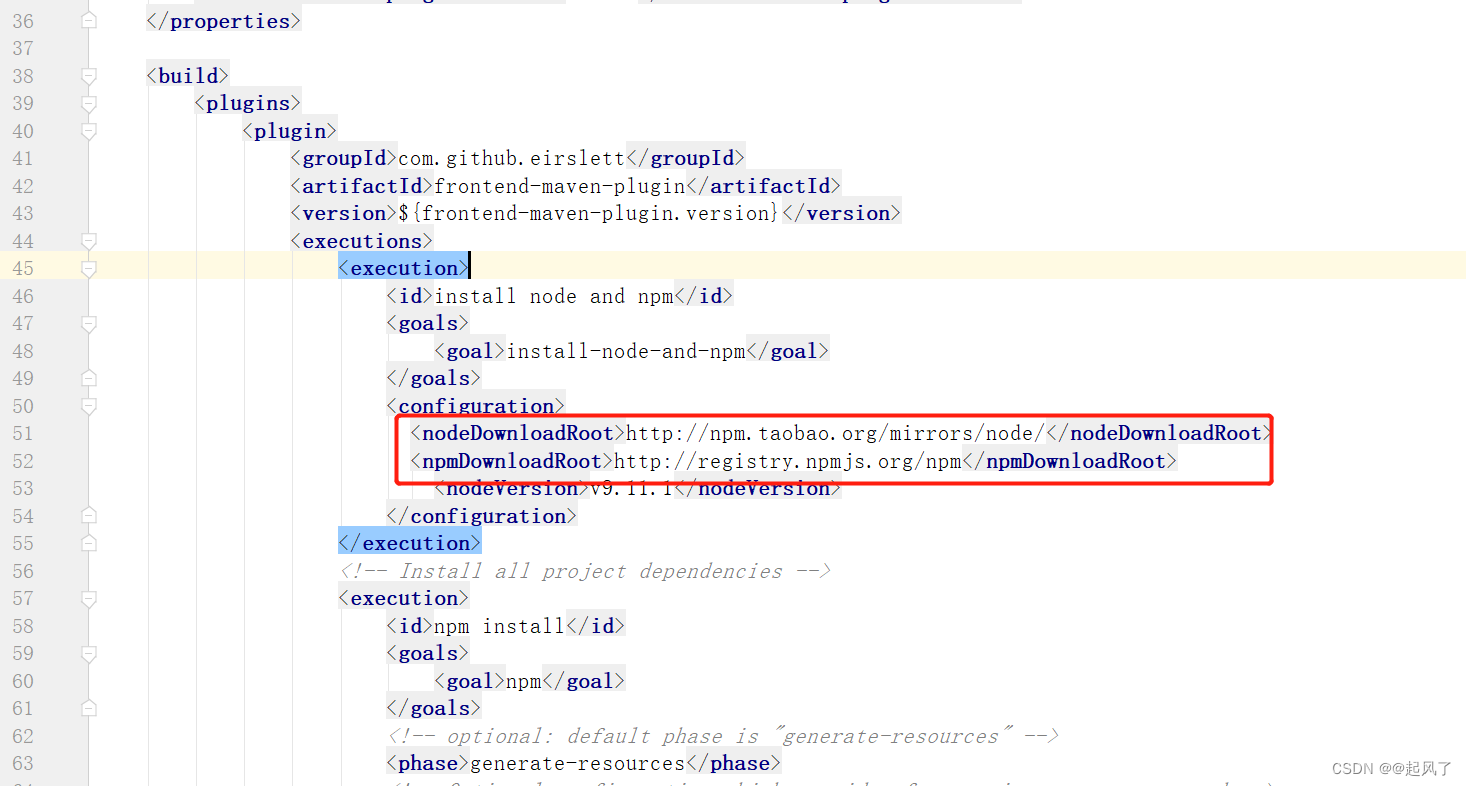Collapse the goals fold on line 59

tap(89, 653)
